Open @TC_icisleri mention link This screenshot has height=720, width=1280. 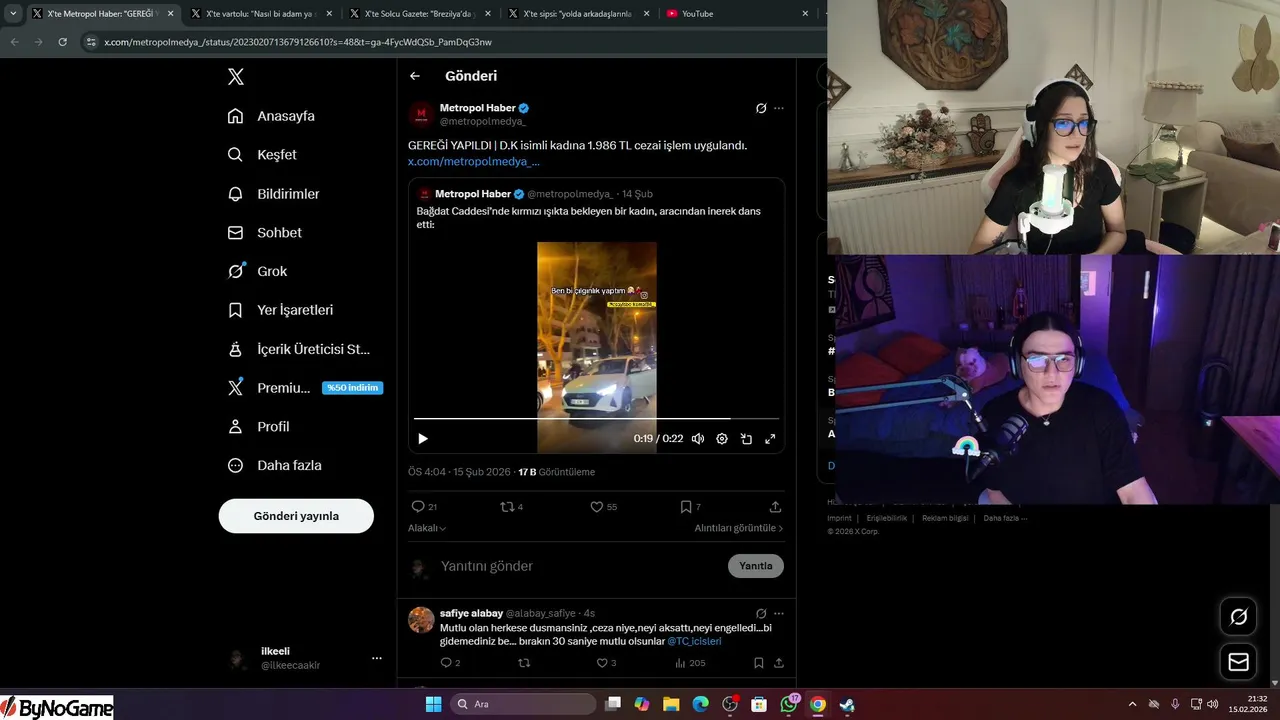click(694, 641)
